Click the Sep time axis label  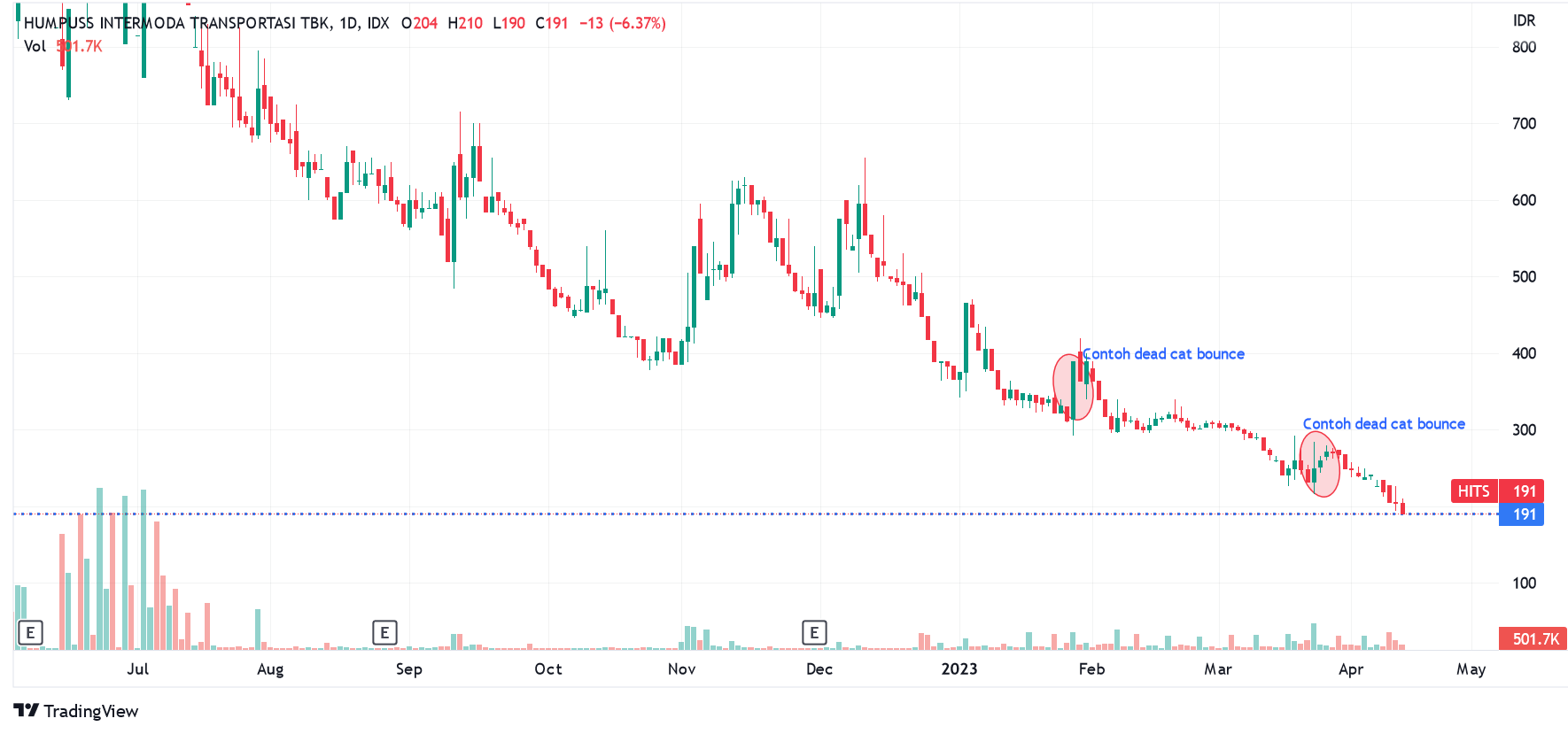(x=409, y=669)
